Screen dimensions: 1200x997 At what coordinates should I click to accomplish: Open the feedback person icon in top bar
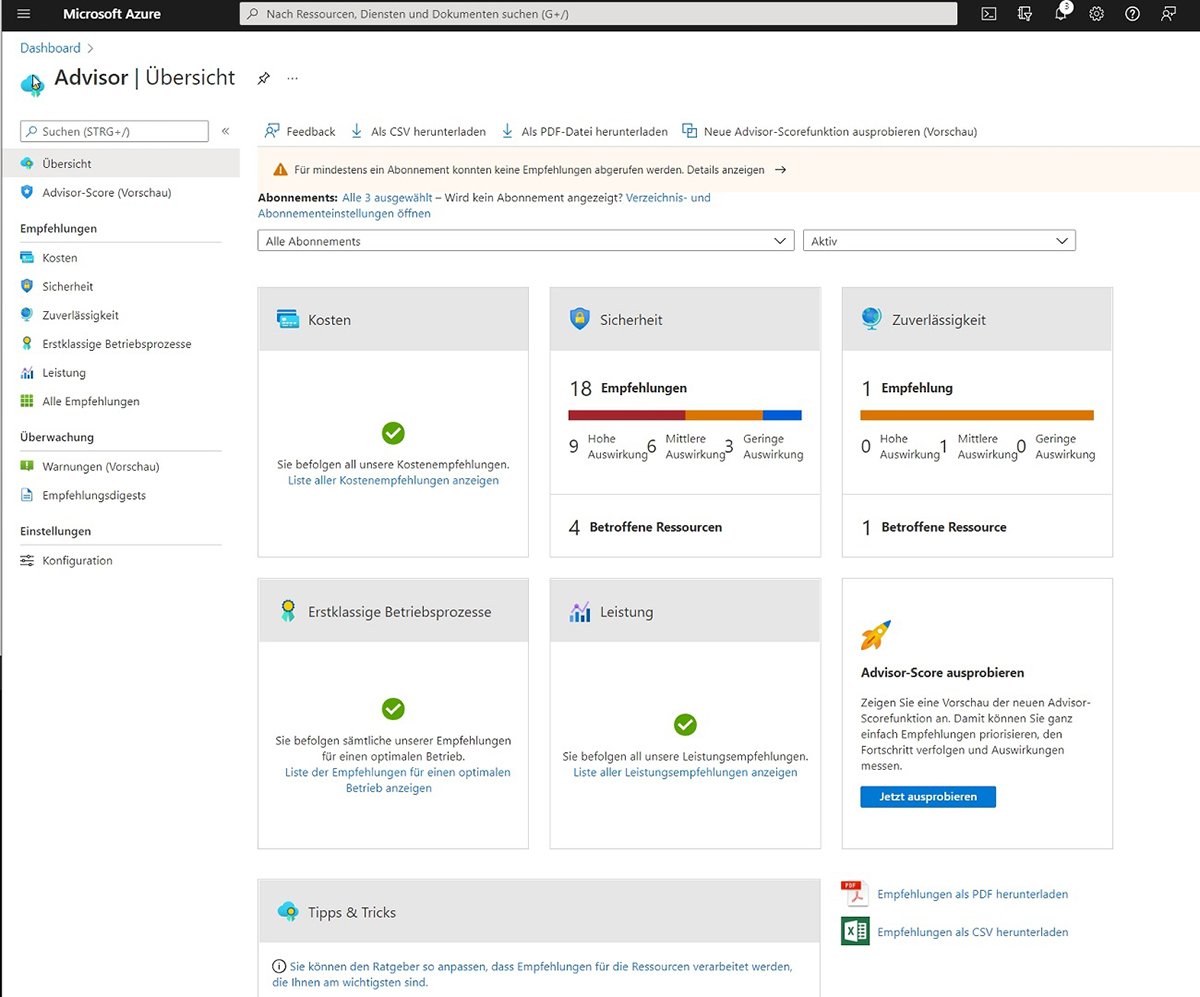(x=1168, y=14)
